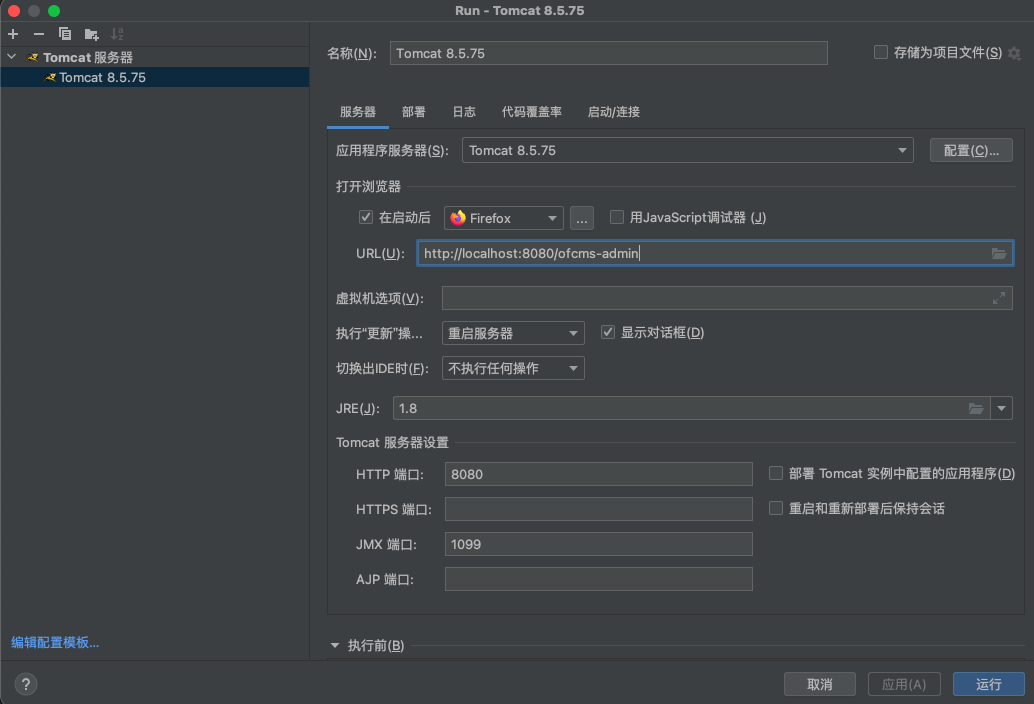The width and height of the screenshot is (1034, 704).
Task: Toggle 显示对话框 checkbox
Action: pos(607,332)
